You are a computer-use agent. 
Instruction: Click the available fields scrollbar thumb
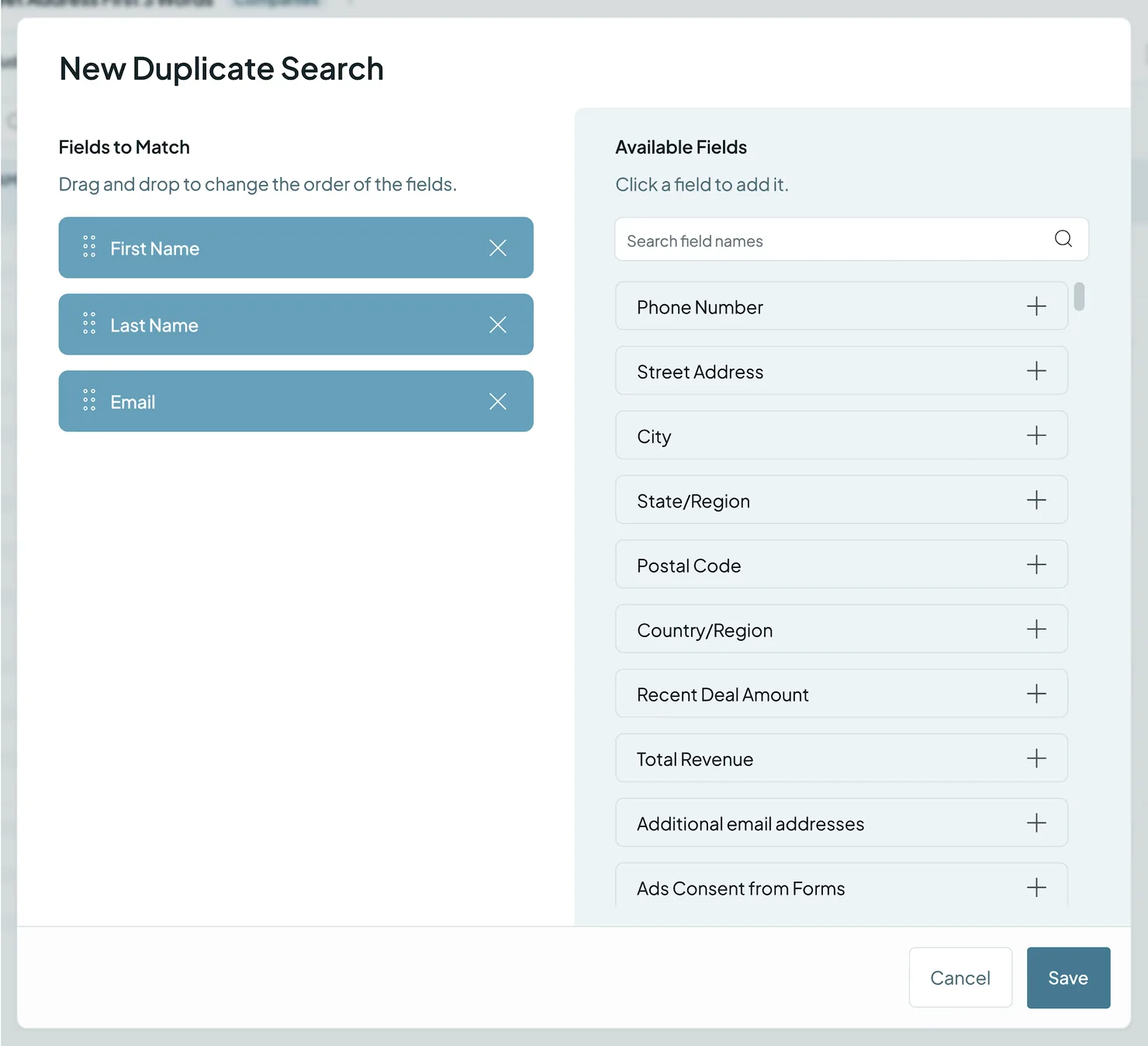(1079, 296)
